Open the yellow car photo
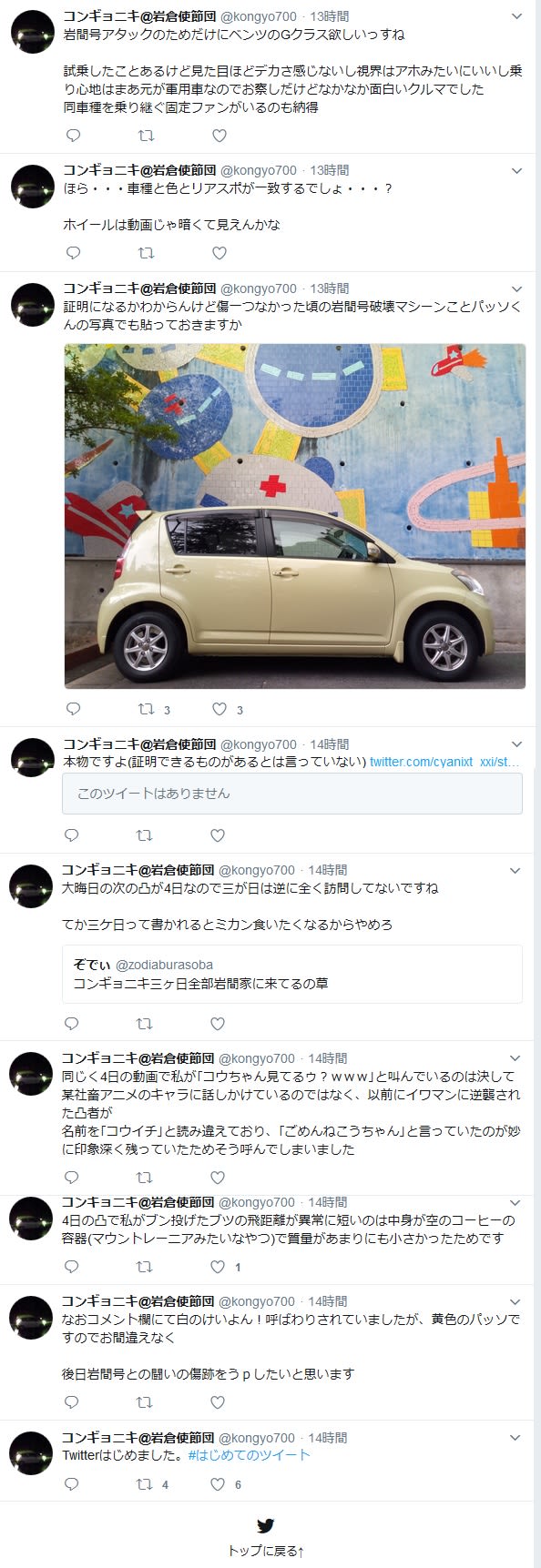Image resolution: width=541 pixels, height=1568 pixels. 294,516
